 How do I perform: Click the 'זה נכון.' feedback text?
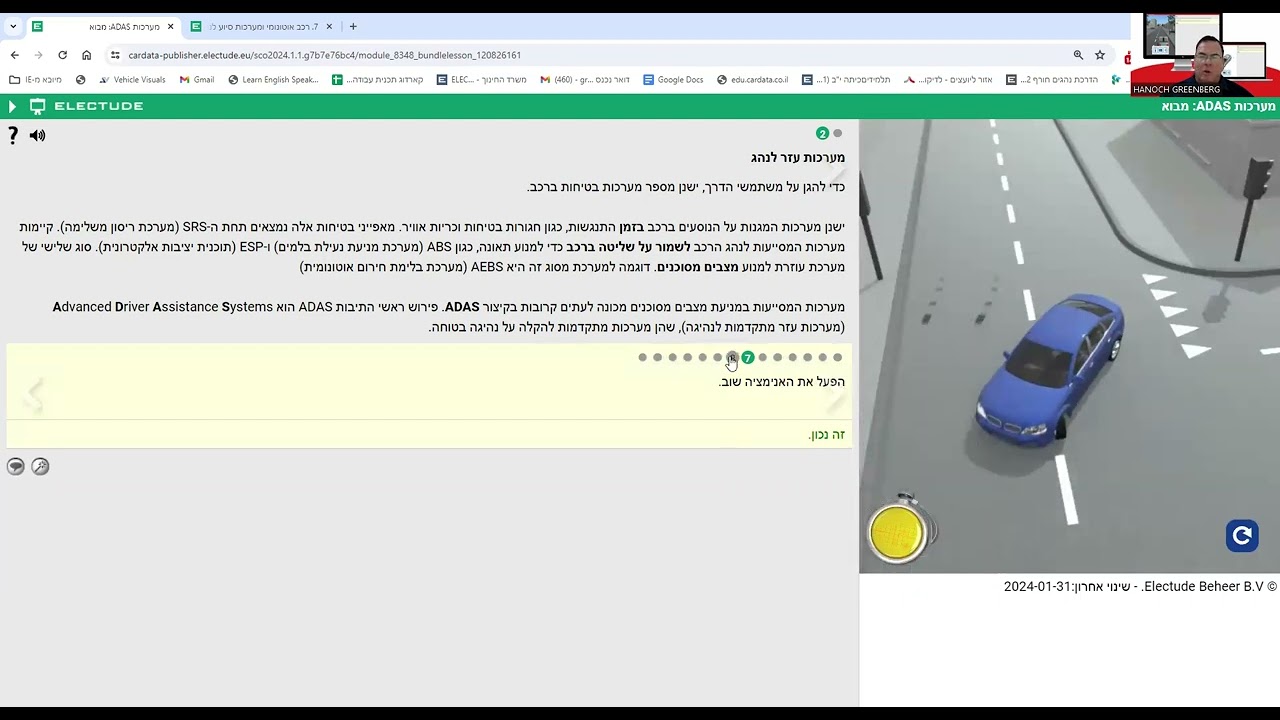(x=827, y=434)
